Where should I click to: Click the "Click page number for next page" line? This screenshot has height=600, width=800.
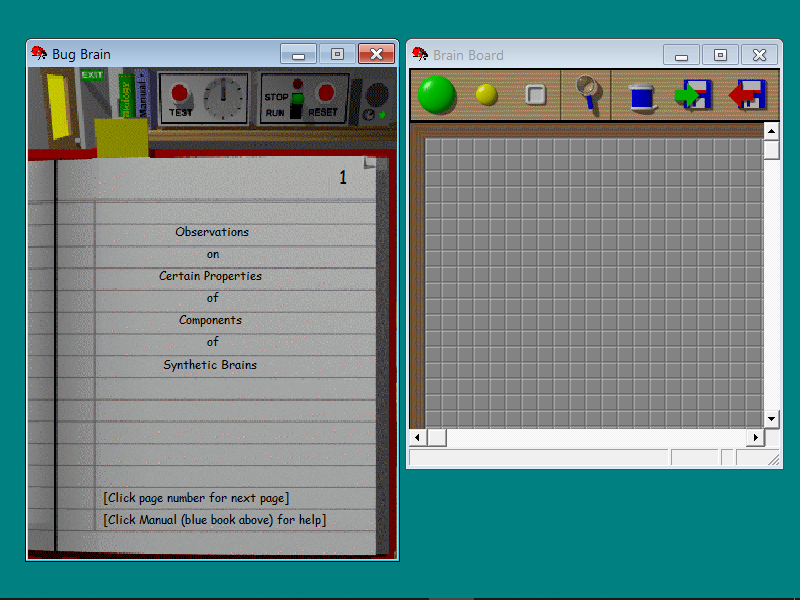(196, 498)
